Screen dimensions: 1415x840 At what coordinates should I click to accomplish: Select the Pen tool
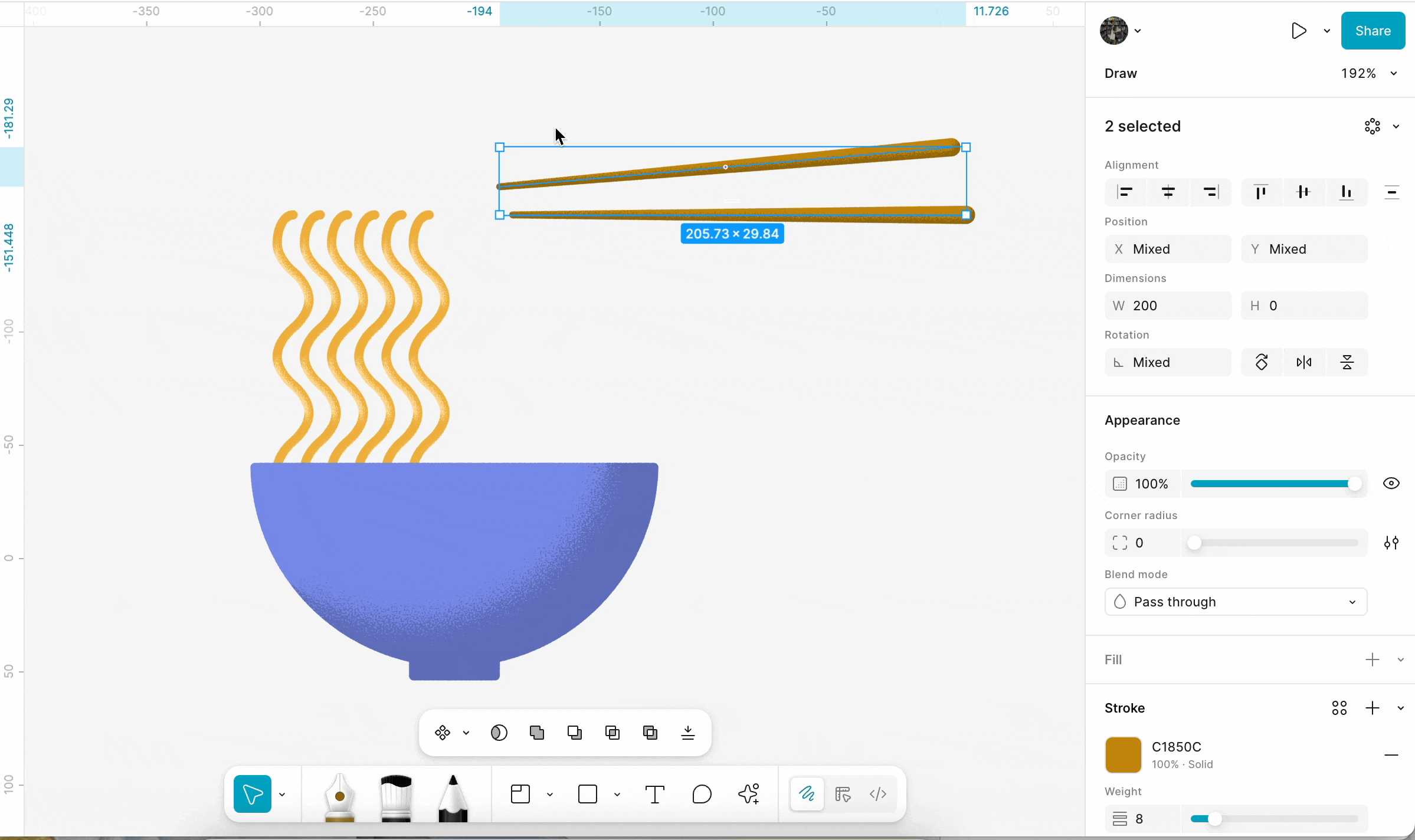(339, 796)
